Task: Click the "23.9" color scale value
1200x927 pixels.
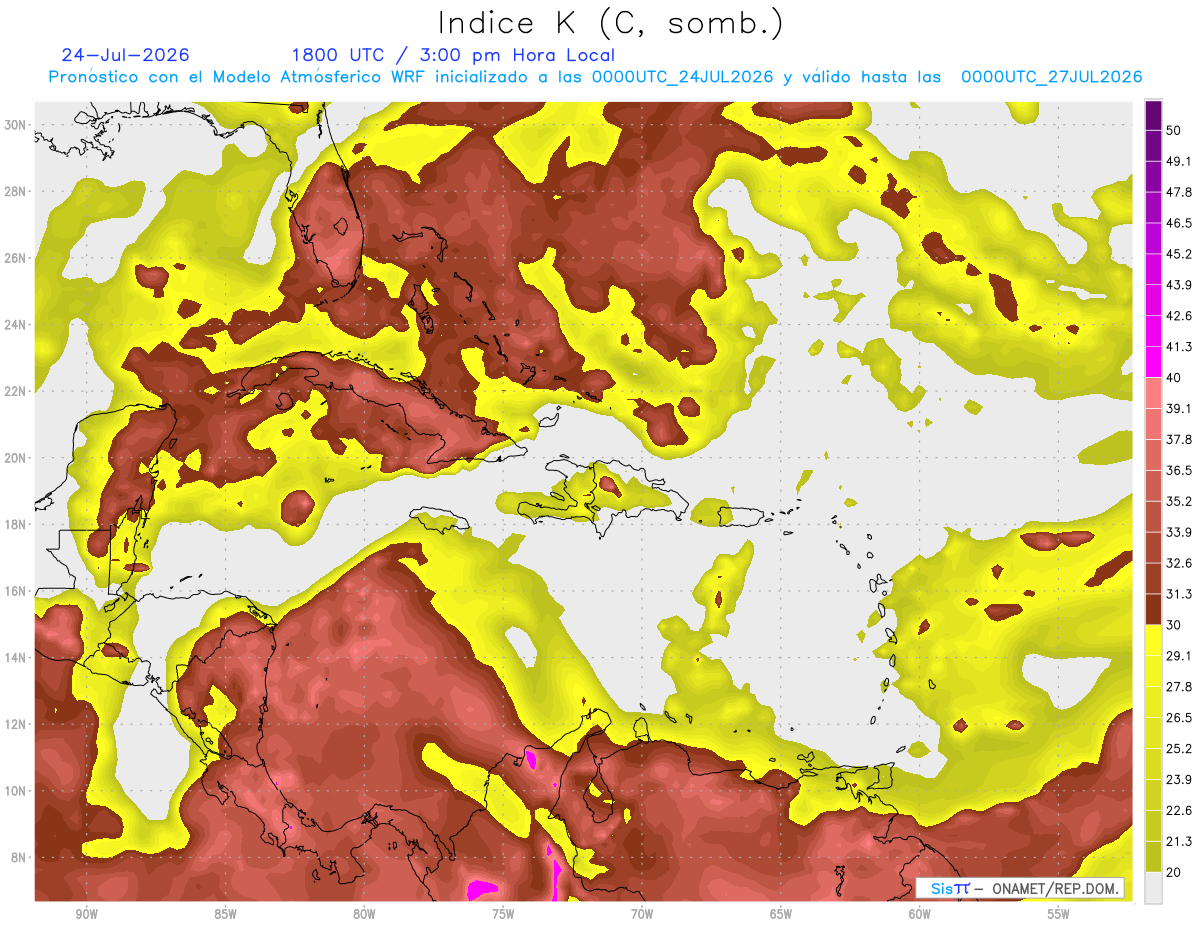Action: 1180,780
